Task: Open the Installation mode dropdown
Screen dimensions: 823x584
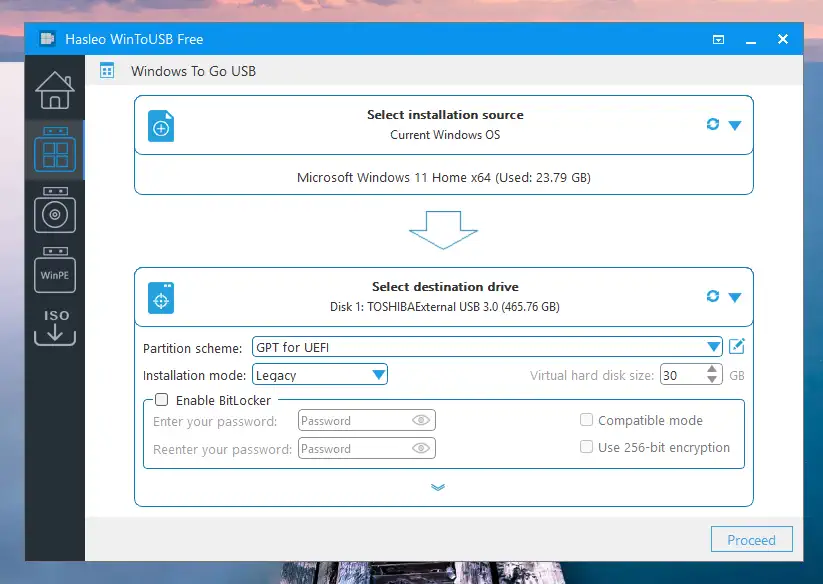Action: [320, 375]
